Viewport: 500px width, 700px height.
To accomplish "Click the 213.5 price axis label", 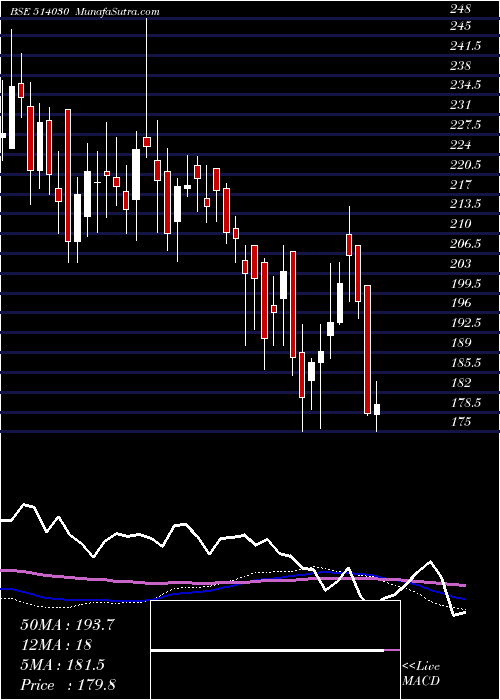I will coord(465,204).
